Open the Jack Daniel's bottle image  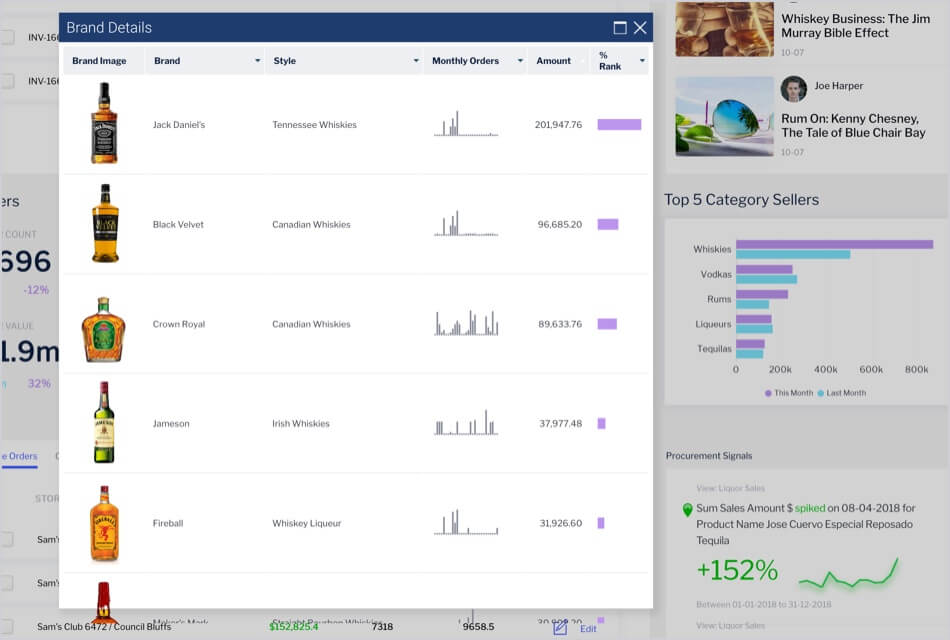[103, 124]
